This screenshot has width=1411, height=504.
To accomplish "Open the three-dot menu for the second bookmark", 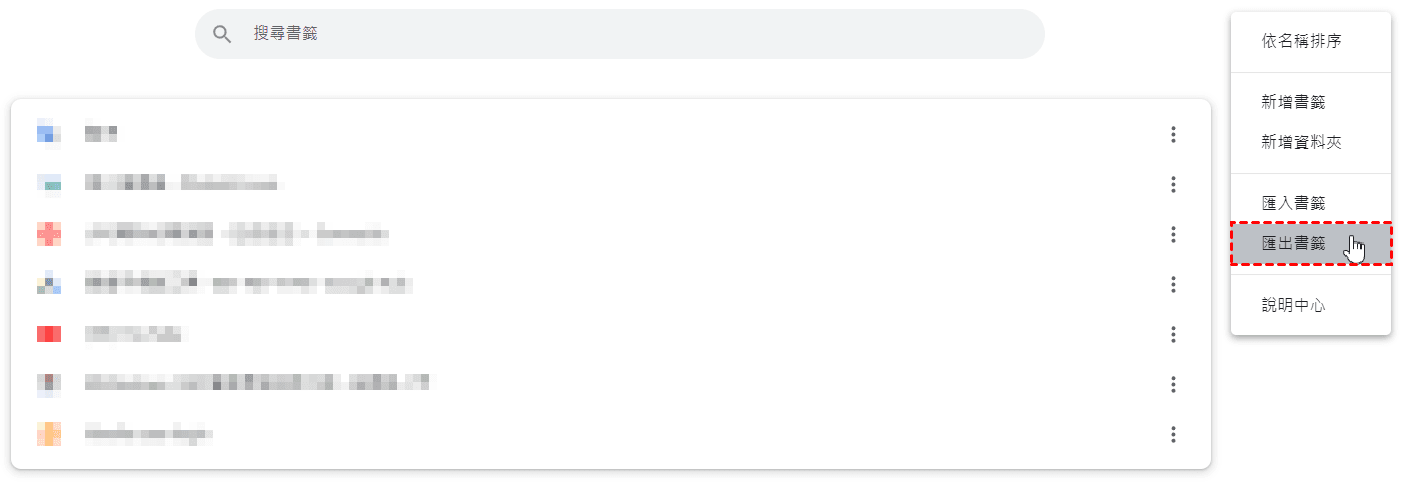I will (1173, 185).
